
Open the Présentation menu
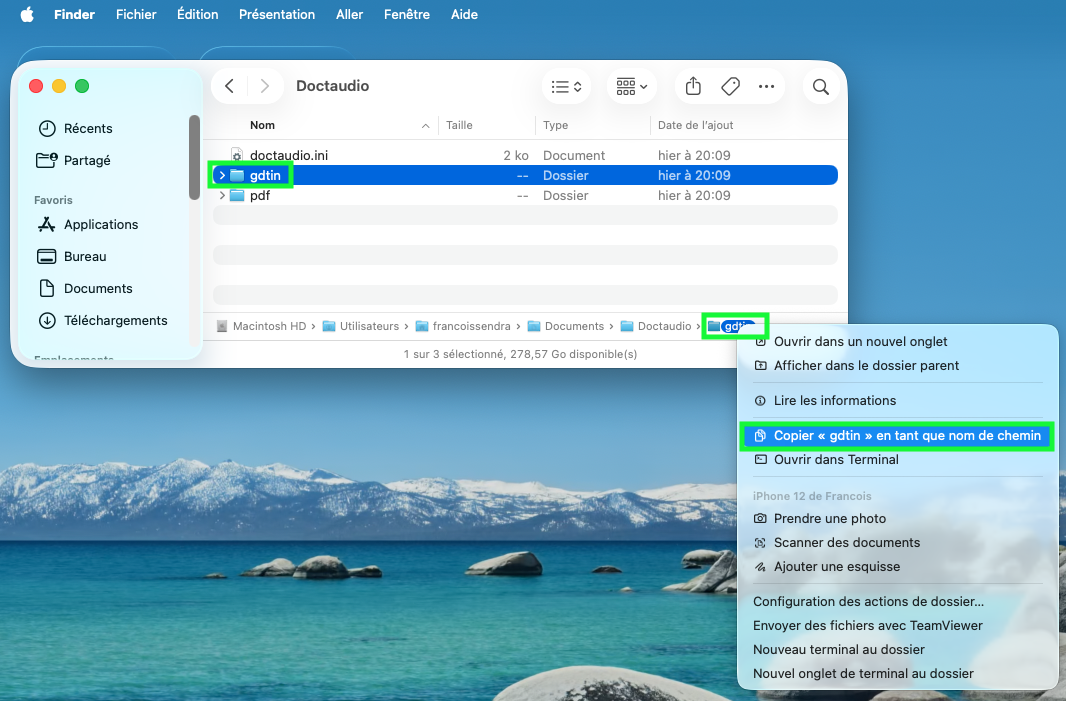277,14
